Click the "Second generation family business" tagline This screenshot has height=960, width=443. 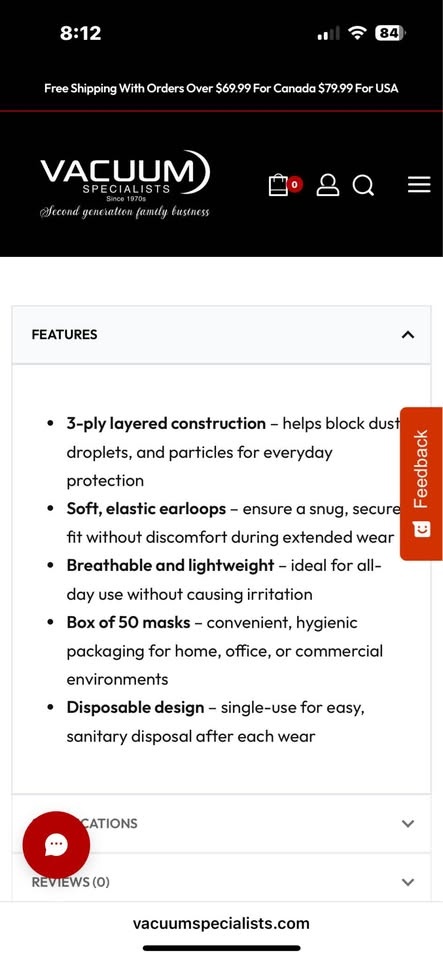[125, 212]
